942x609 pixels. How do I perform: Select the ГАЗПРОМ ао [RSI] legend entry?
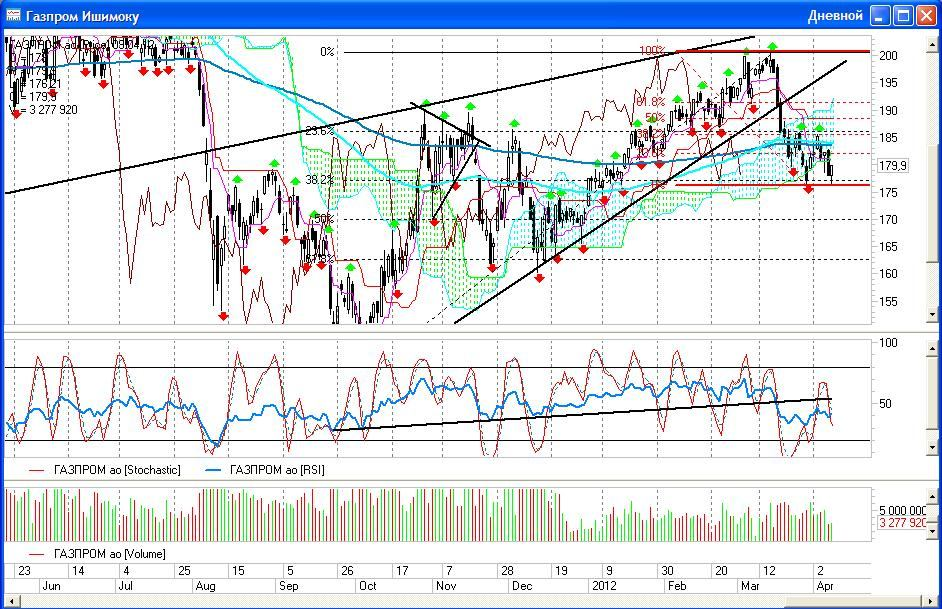pos(265,470)
